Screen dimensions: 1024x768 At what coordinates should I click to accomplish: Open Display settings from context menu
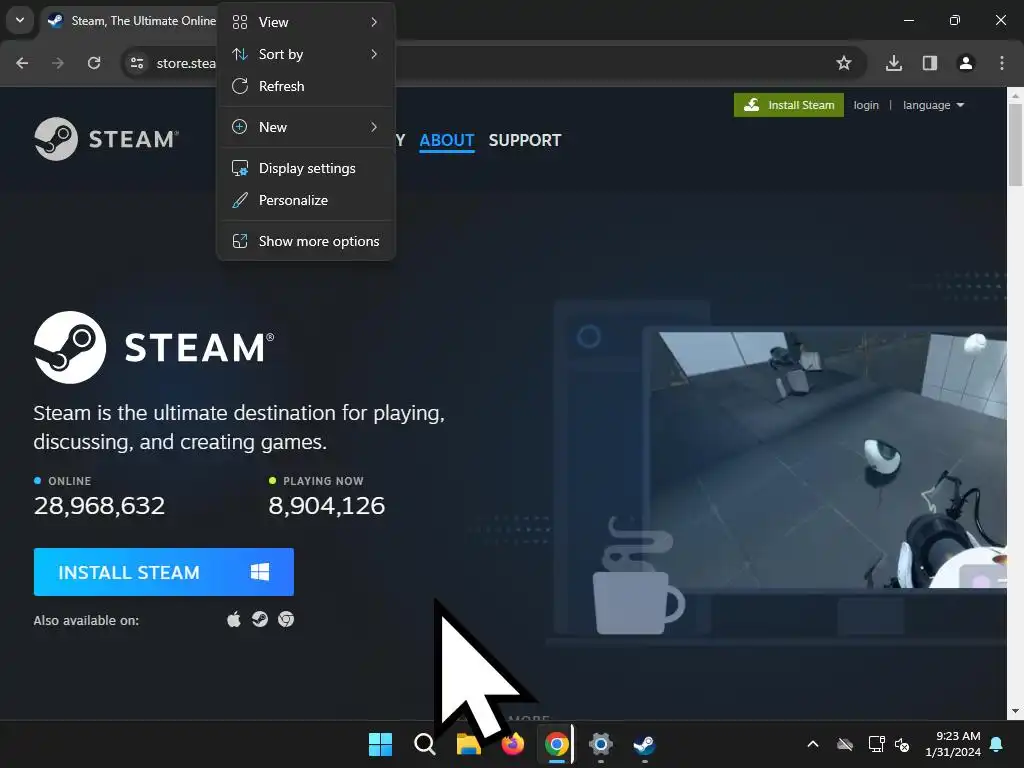[x=306, y=168]
